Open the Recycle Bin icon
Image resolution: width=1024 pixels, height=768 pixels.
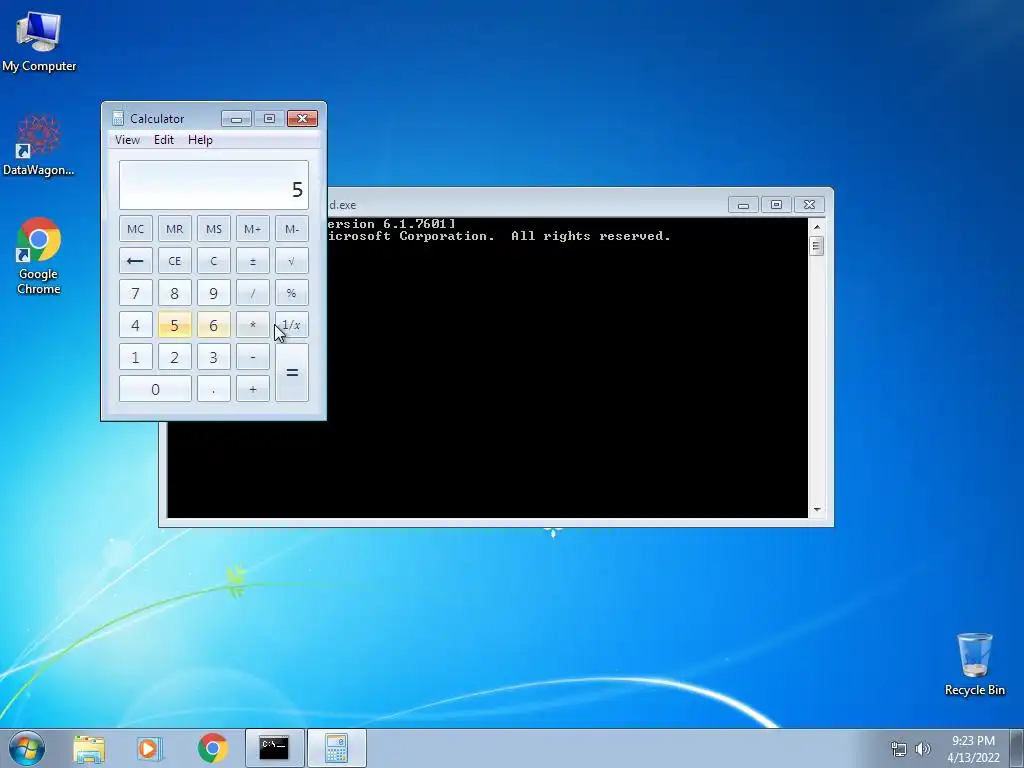(974, 664)
